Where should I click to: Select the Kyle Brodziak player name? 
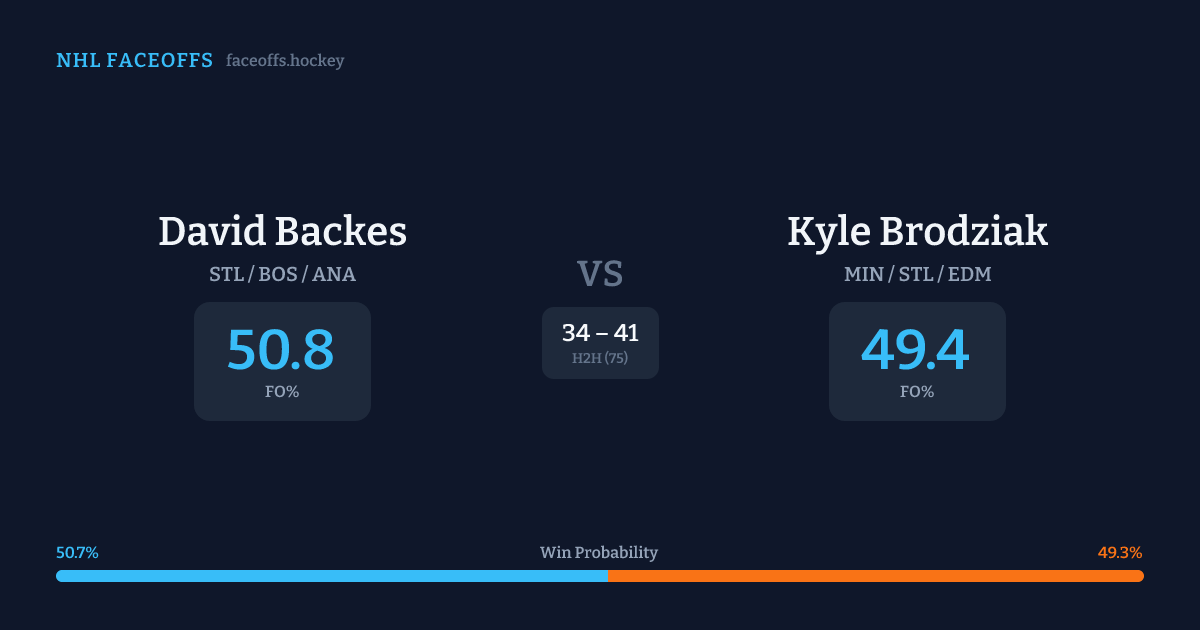pos(917,232)
